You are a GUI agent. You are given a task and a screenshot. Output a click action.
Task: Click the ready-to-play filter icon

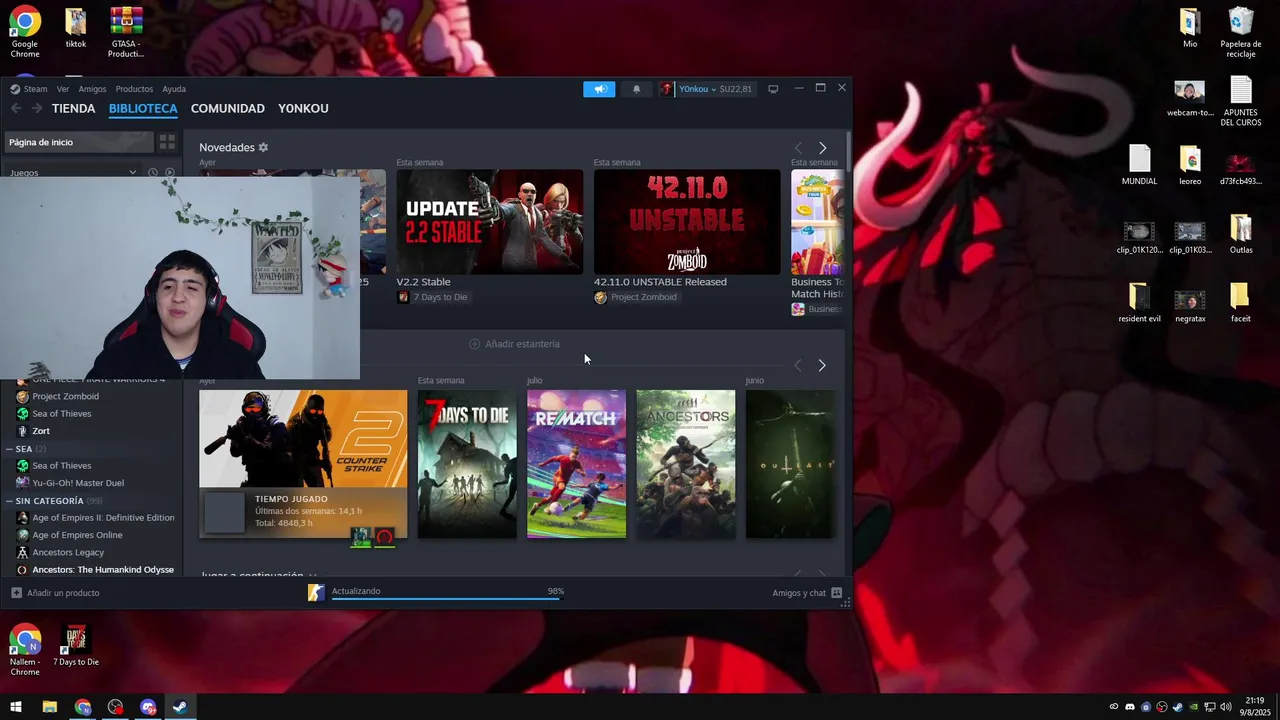[170, 172]
